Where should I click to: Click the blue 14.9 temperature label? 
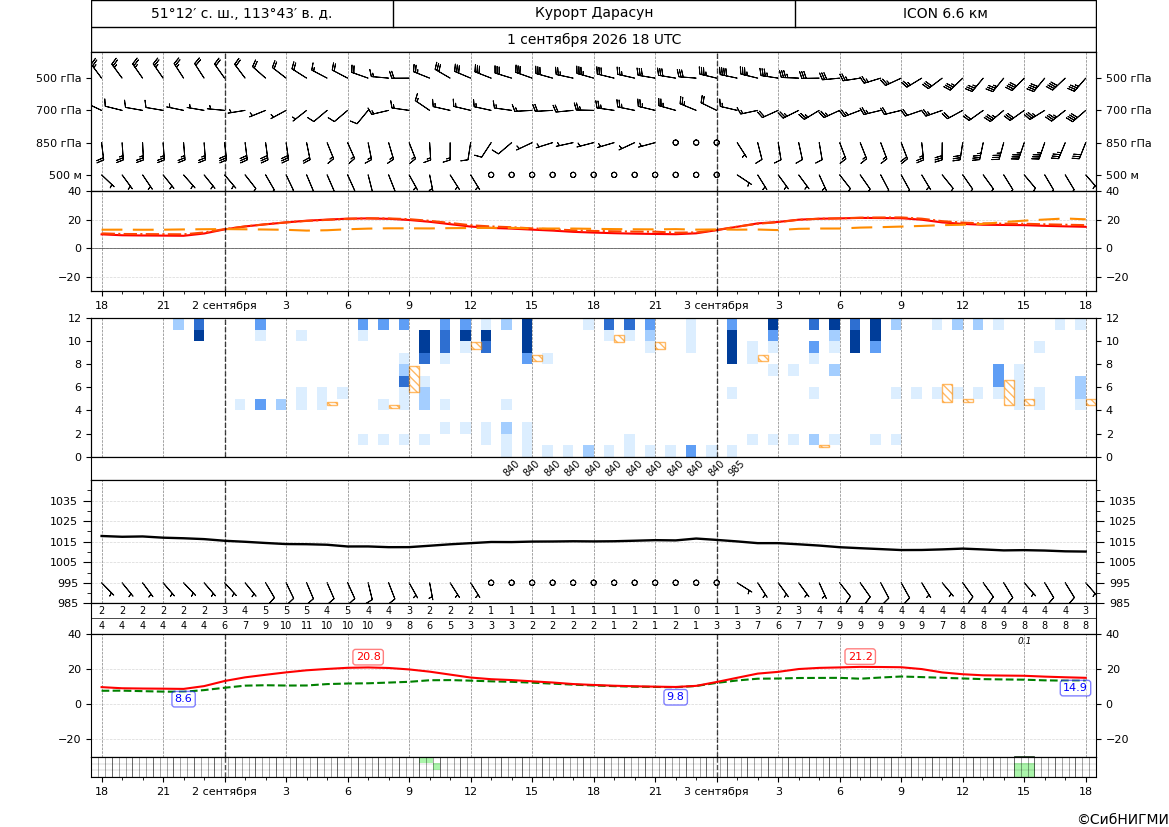tap(1074, 688)
